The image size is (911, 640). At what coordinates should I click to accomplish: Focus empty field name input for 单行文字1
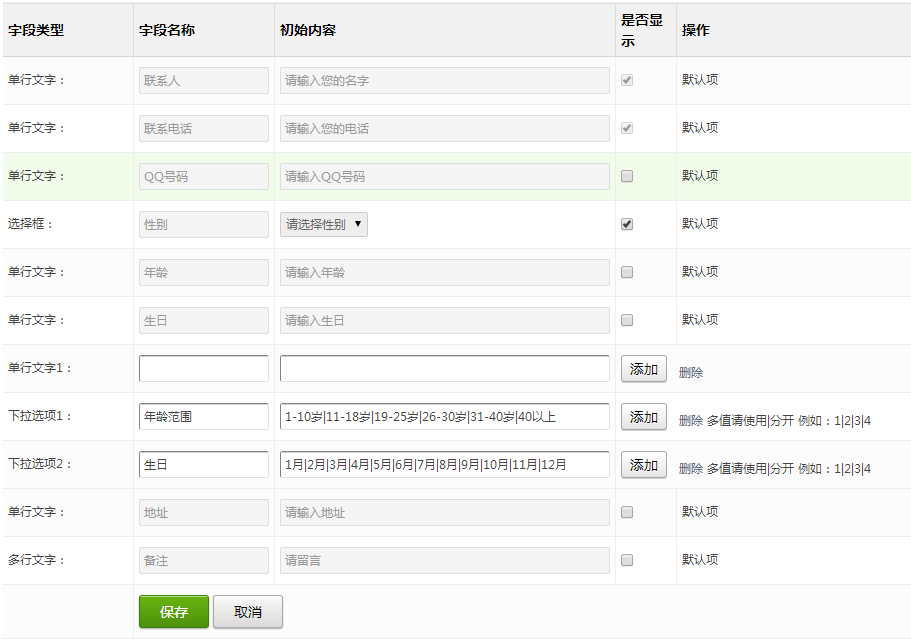click(x=204, y=368)
